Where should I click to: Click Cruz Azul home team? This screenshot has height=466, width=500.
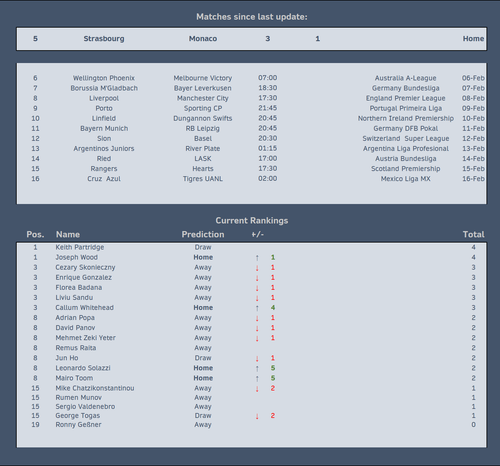(x=104, y=179)
